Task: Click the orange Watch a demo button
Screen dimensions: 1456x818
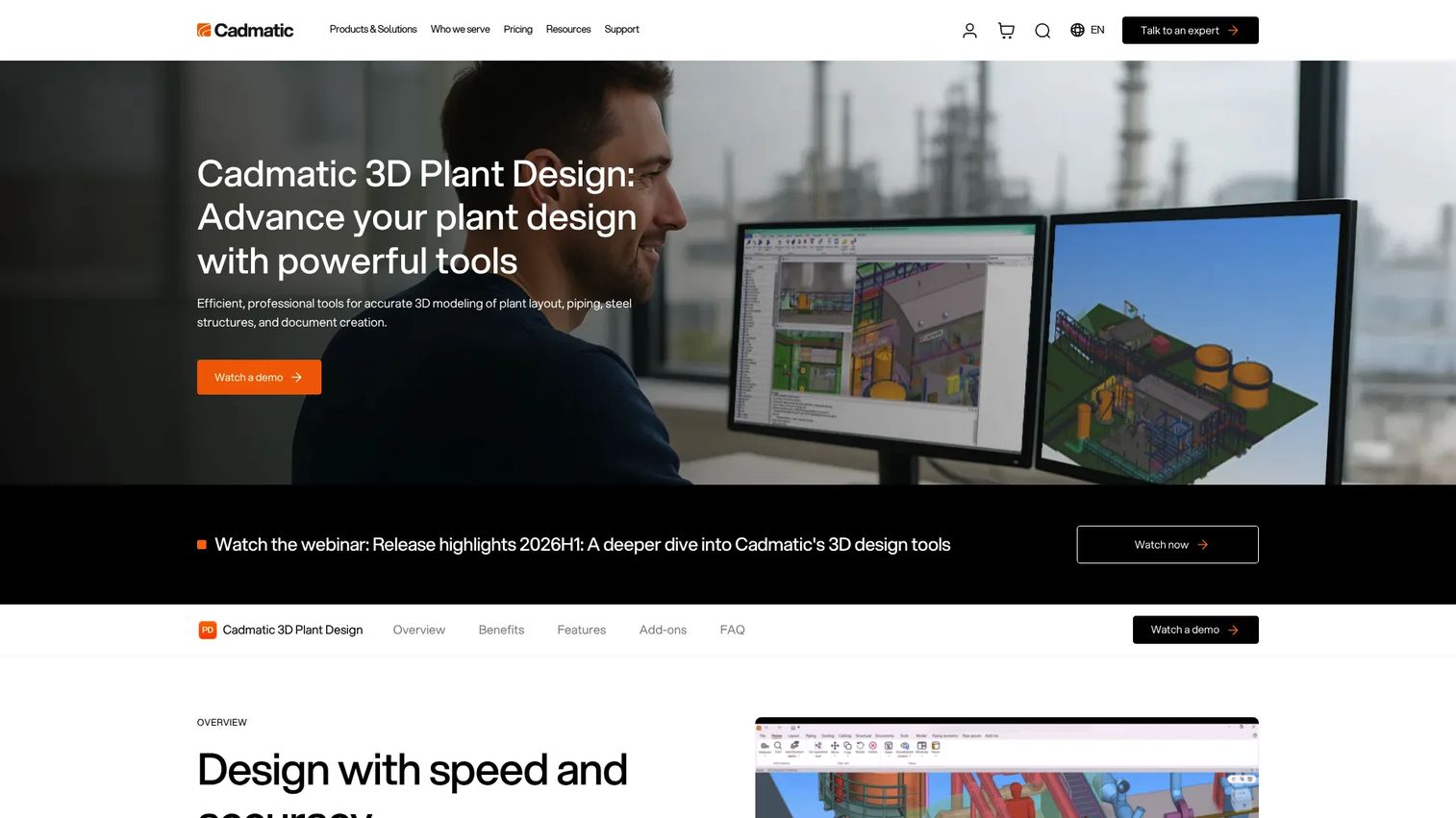Action: click(259, 377)
